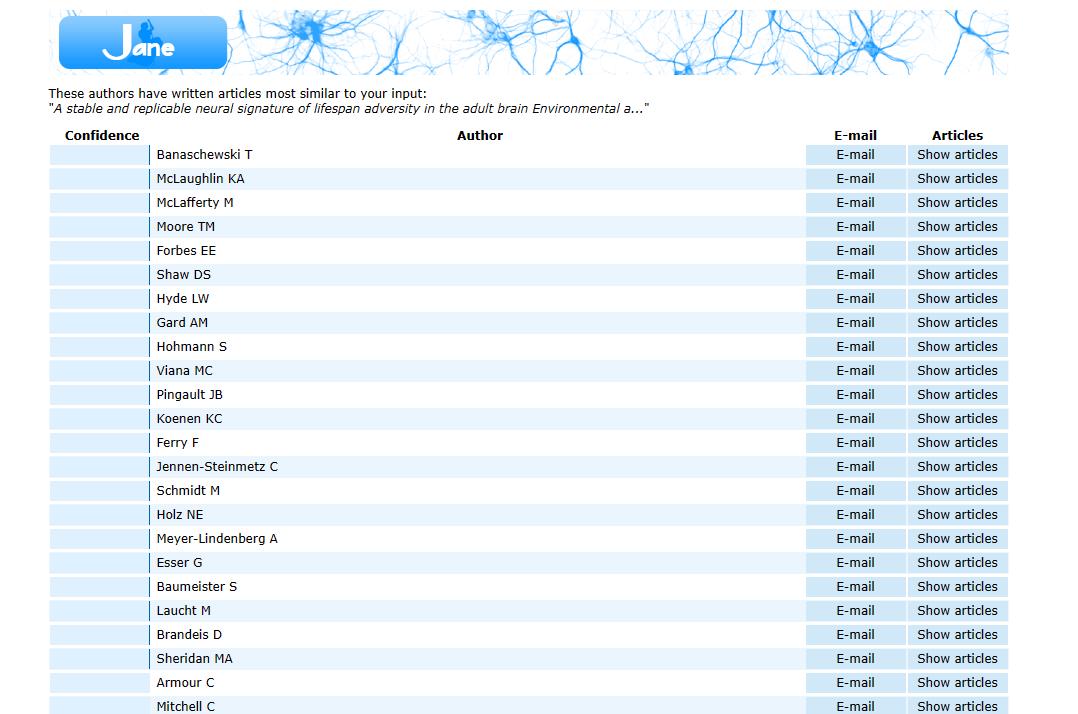Open E-mail for Shaw DS
The width and height of the screenshot is (1078, 714).
[855, 275]
